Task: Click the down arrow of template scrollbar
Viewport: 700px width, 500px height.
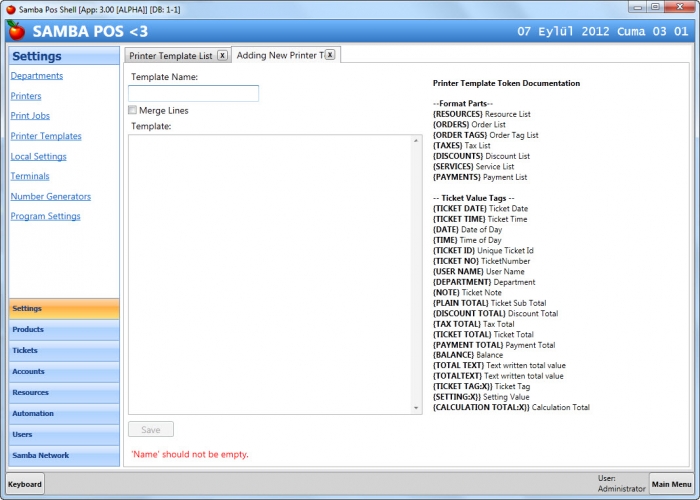Action: (x=416, y=408)
